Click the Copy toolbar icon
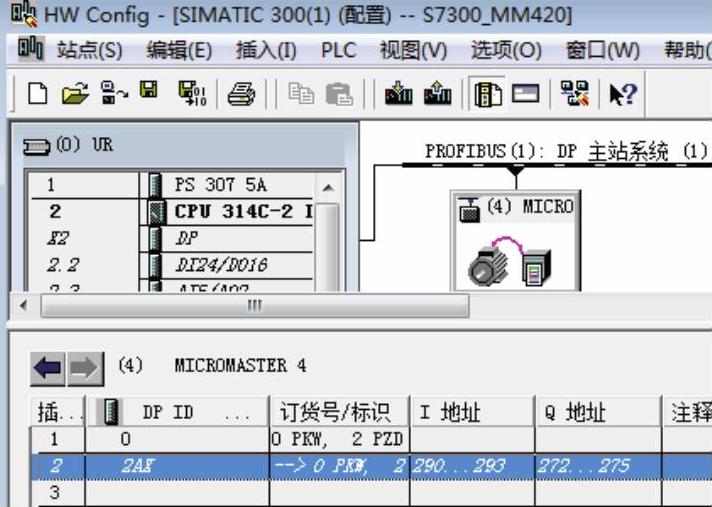This screenshot has height=507, width=712. (301, 94)
